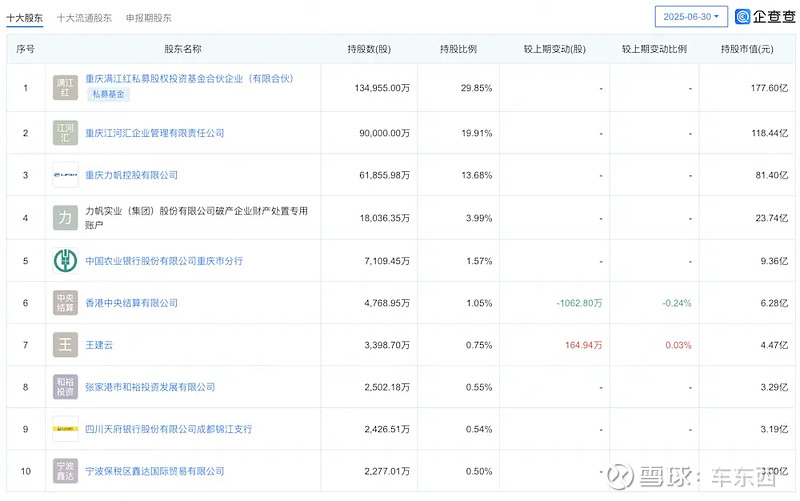Image resolution: width=800 pixels, height=501 pixels.
Task: Click the 29.85% holding ratio cell
Action: click(x=477, y=88)
